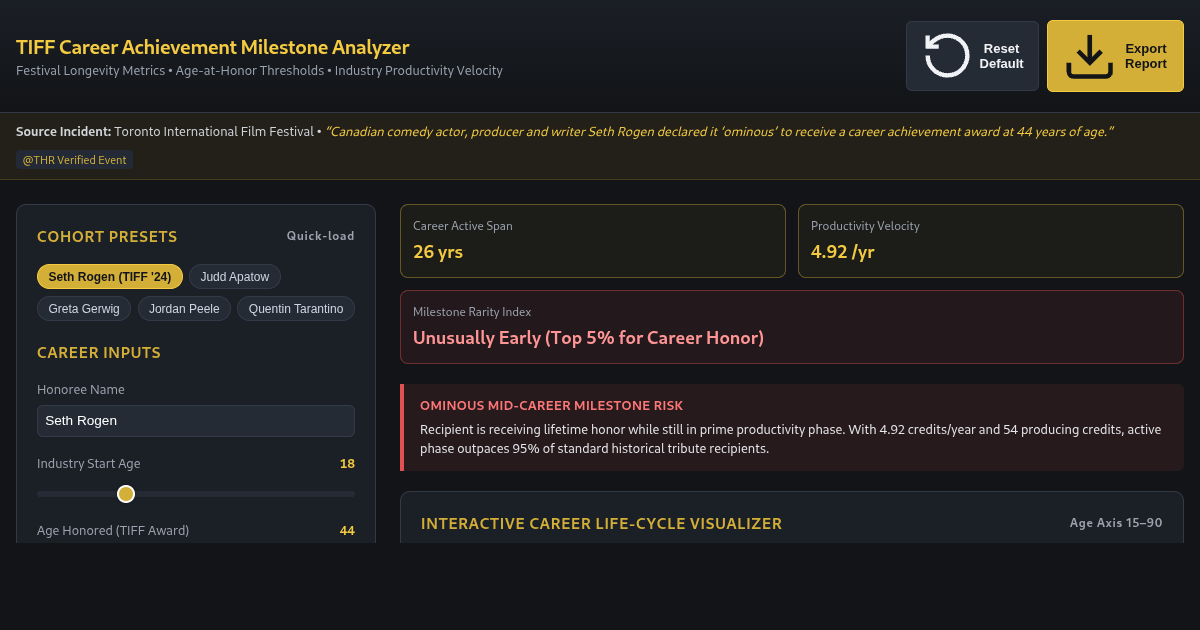Click the Industry Start Age slider handle
The height and width of the screenshot is (630, 1200).
tap(126, 494)
